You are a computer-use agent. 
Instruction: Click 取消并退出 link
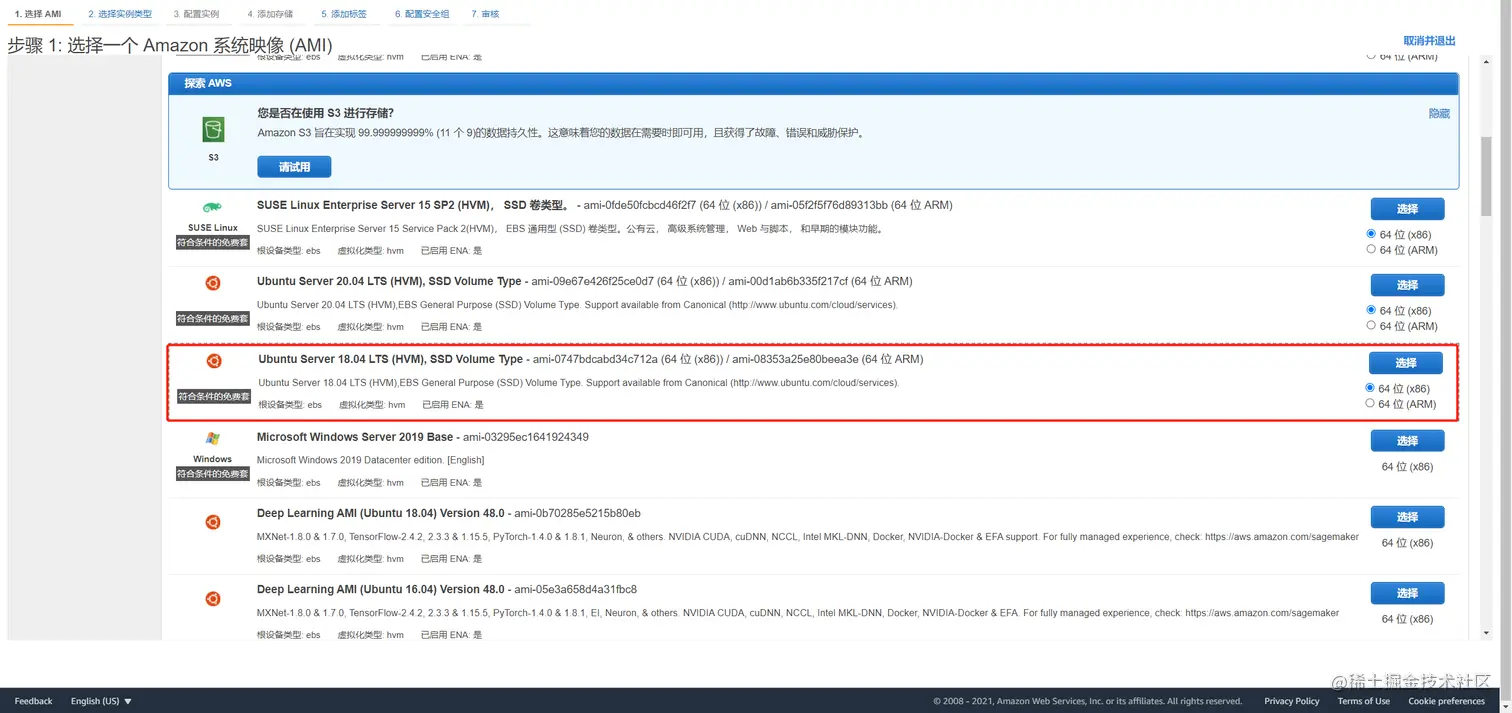pyautogui.click(x=1429, y=41)
